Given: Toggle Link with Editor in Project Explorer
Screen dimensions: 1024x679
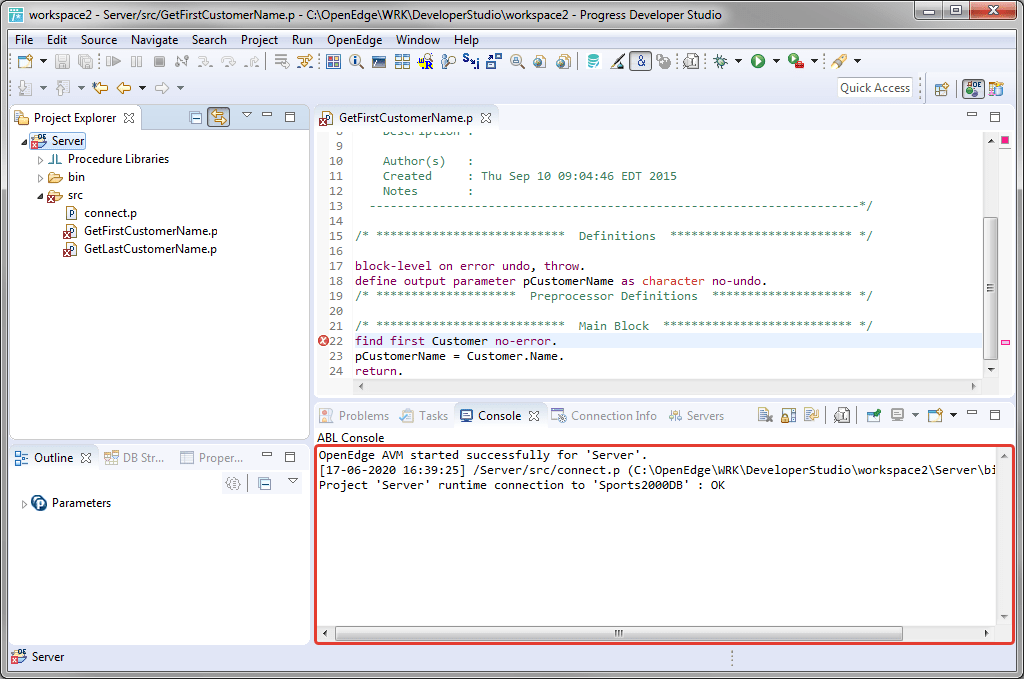Looking at the screenshot, I should (219, 118).
